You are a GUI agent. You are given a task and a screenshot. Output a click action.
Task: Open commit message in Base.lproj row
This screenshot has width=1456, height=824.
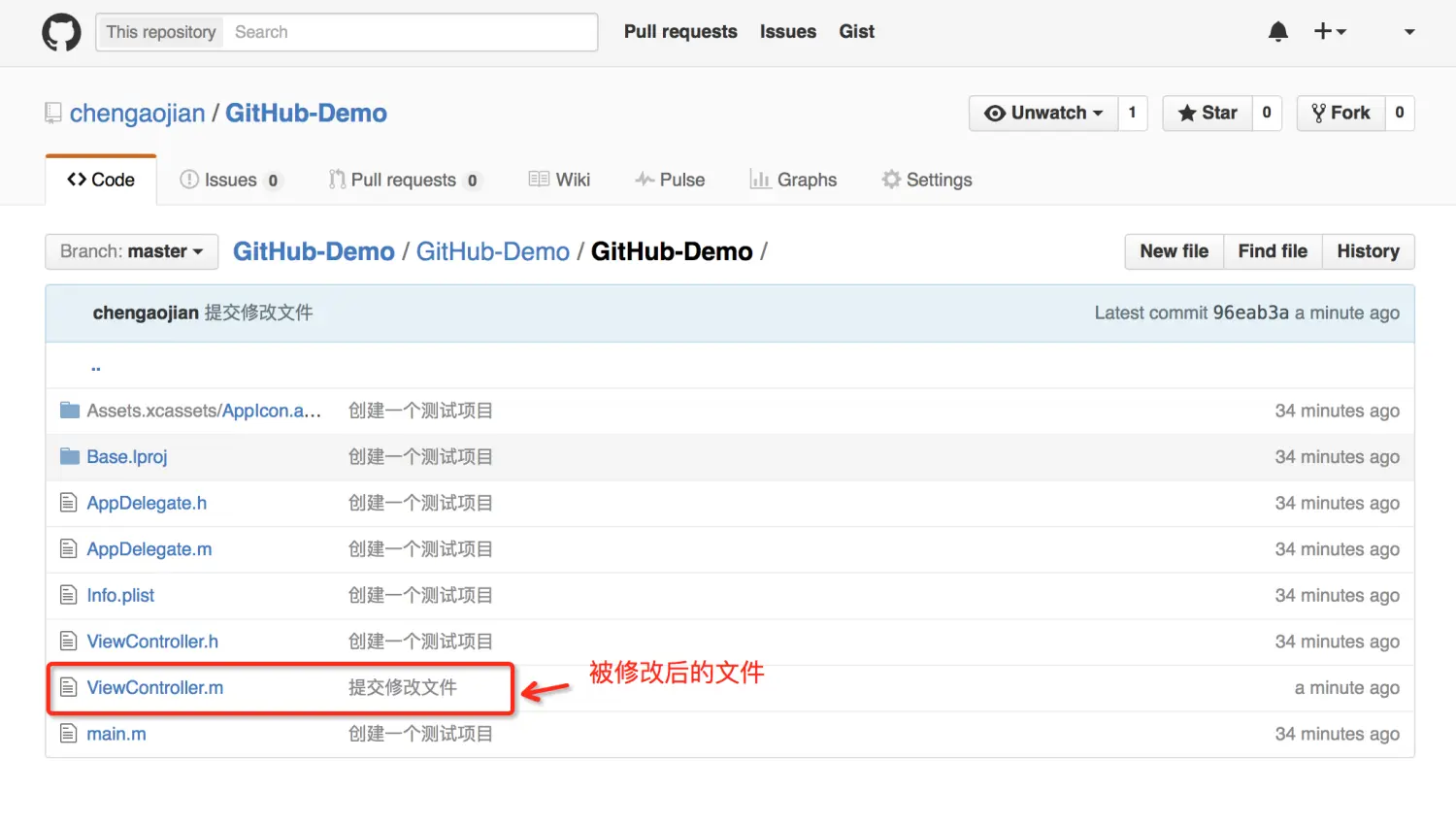click(x=420, y=457)
